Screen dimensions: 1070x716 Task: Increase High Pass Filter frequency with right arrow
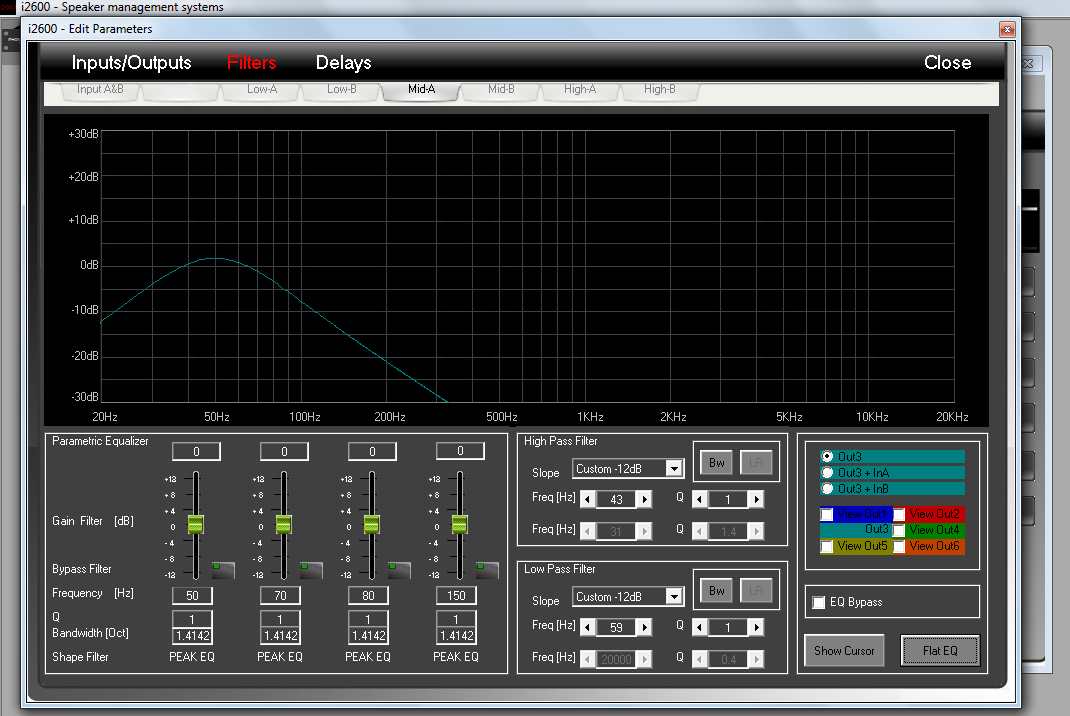click(645, 500)
